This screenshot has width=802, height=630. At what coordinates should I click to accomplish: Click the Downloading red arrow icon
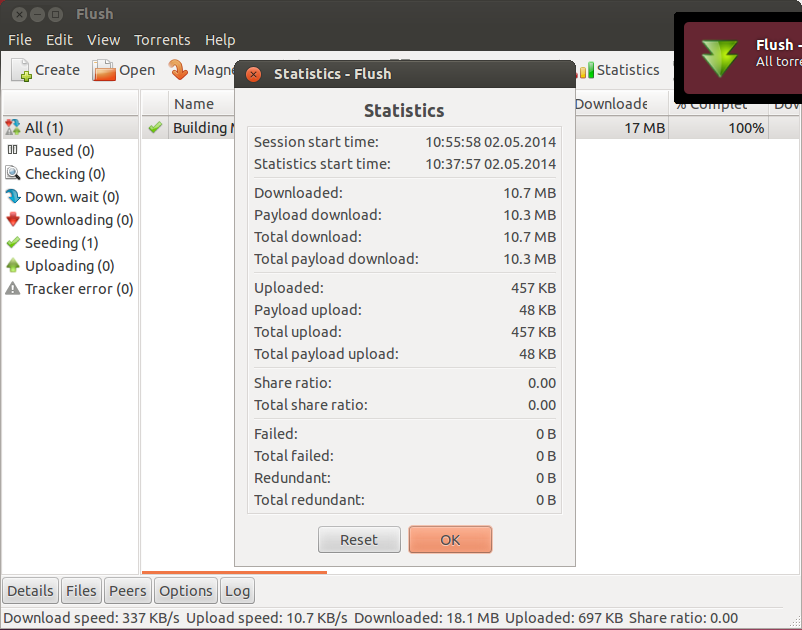(x=13, y=219)
